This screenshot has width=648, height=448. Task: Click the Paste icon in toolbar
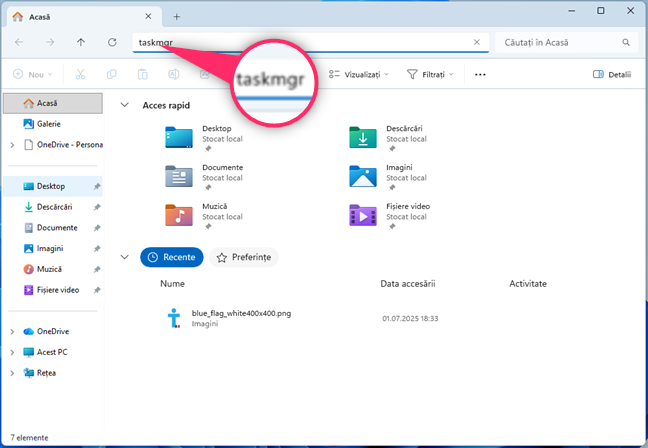[143, 74]
